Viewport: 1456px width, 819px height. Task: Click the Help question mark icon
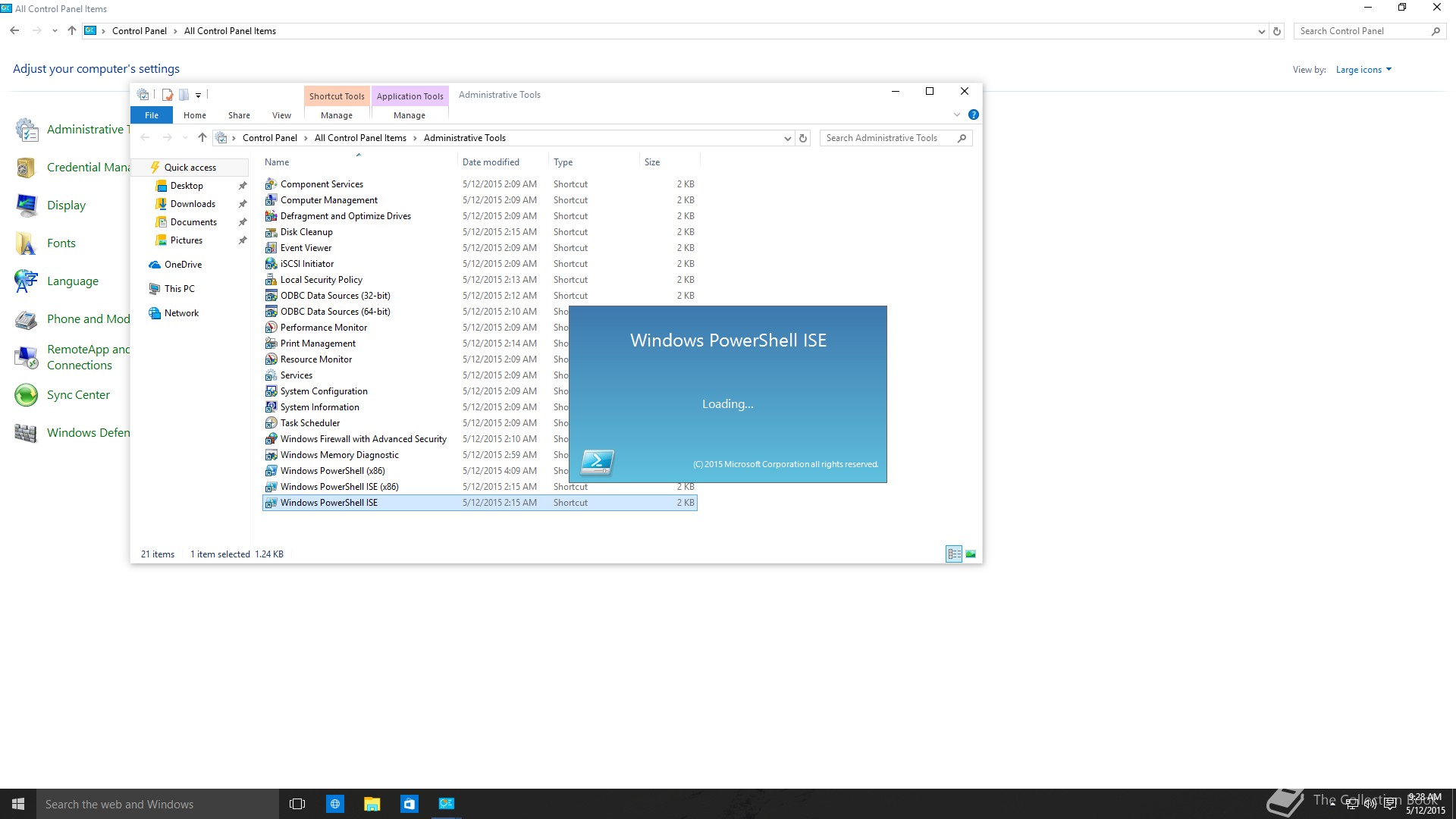[974, 115]
